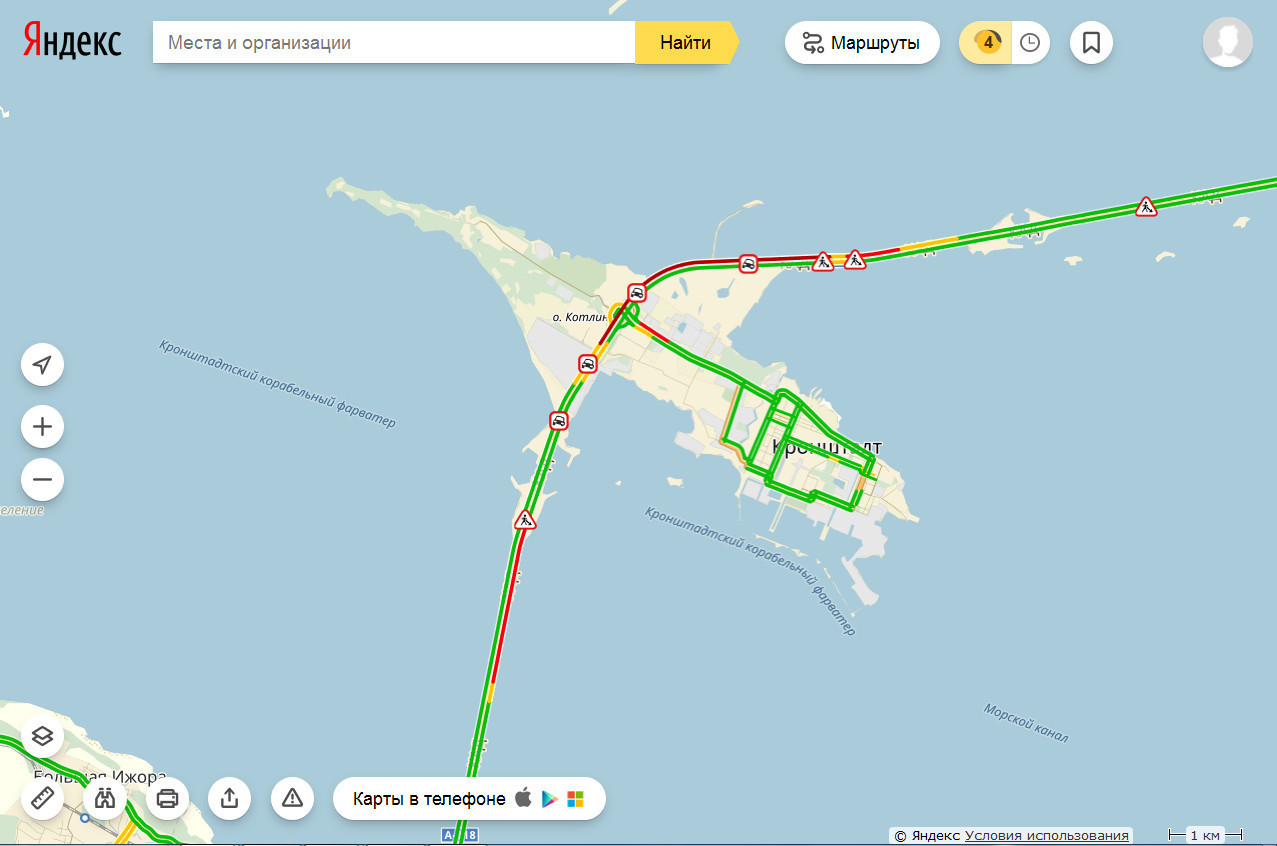The image size is (1277, 846).
Task: Click the my location arrow button
Action: (42, 364)
